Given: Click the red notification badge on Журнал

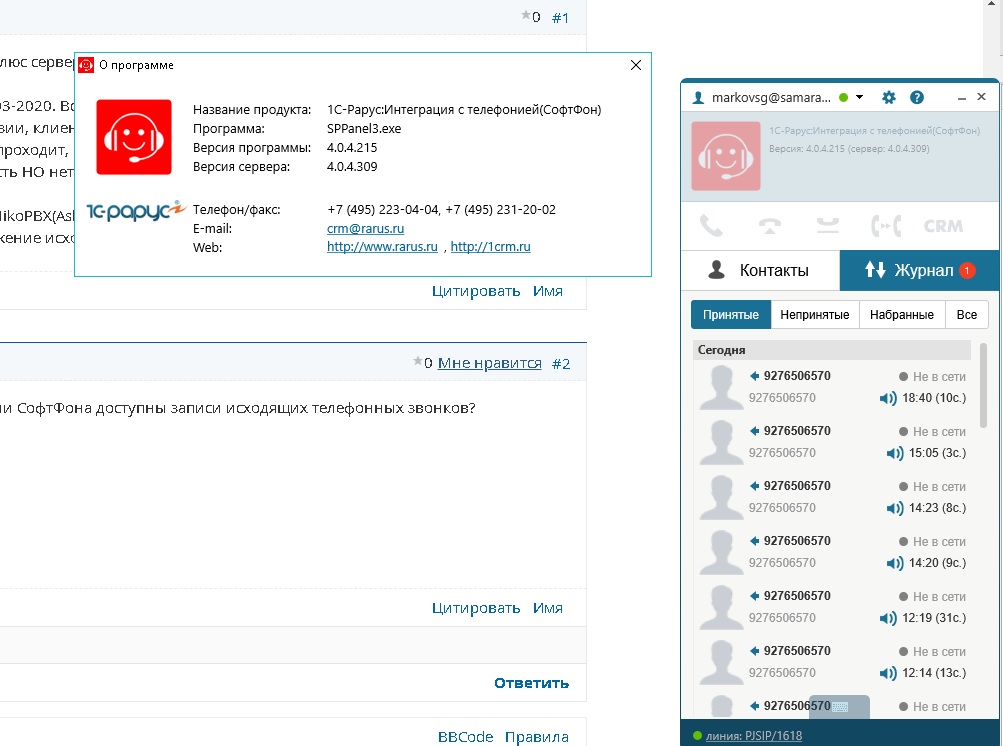Looking at the screenshot, I should tap(967, 270).
